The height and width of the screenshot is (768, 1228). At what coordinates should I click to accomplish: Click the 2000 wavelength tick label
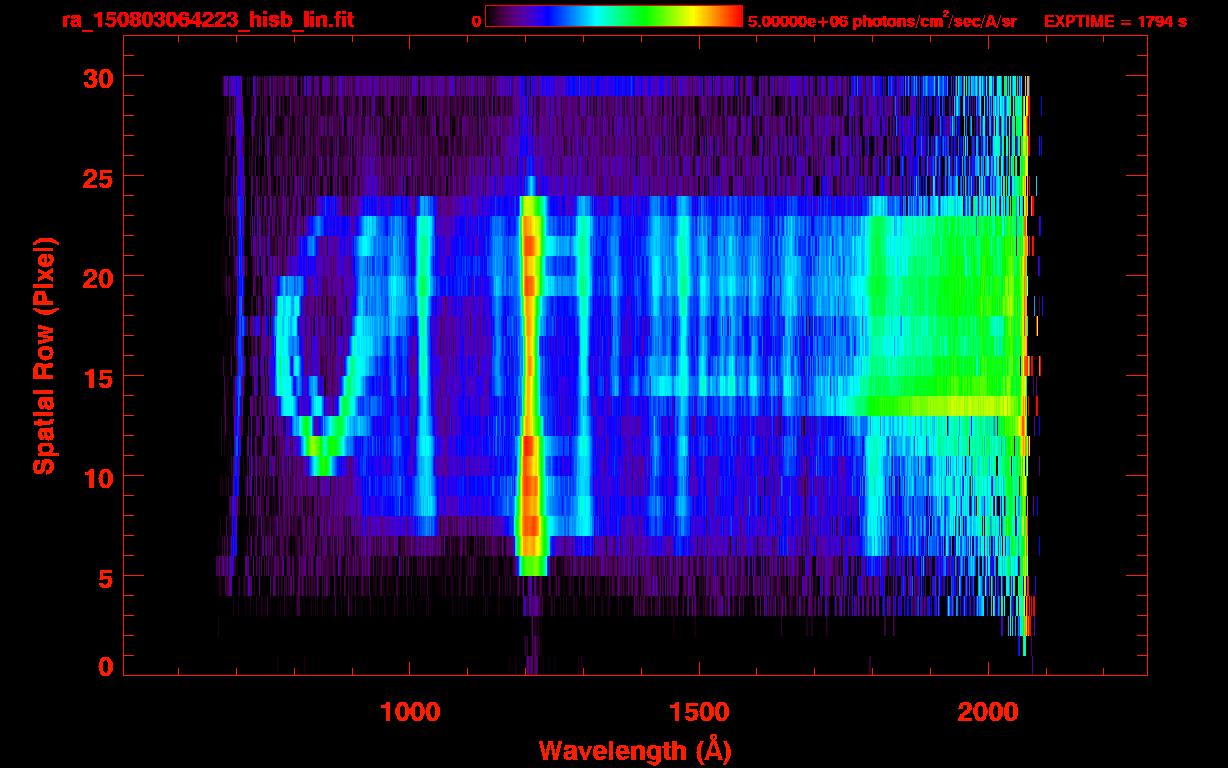pos(988,712)
